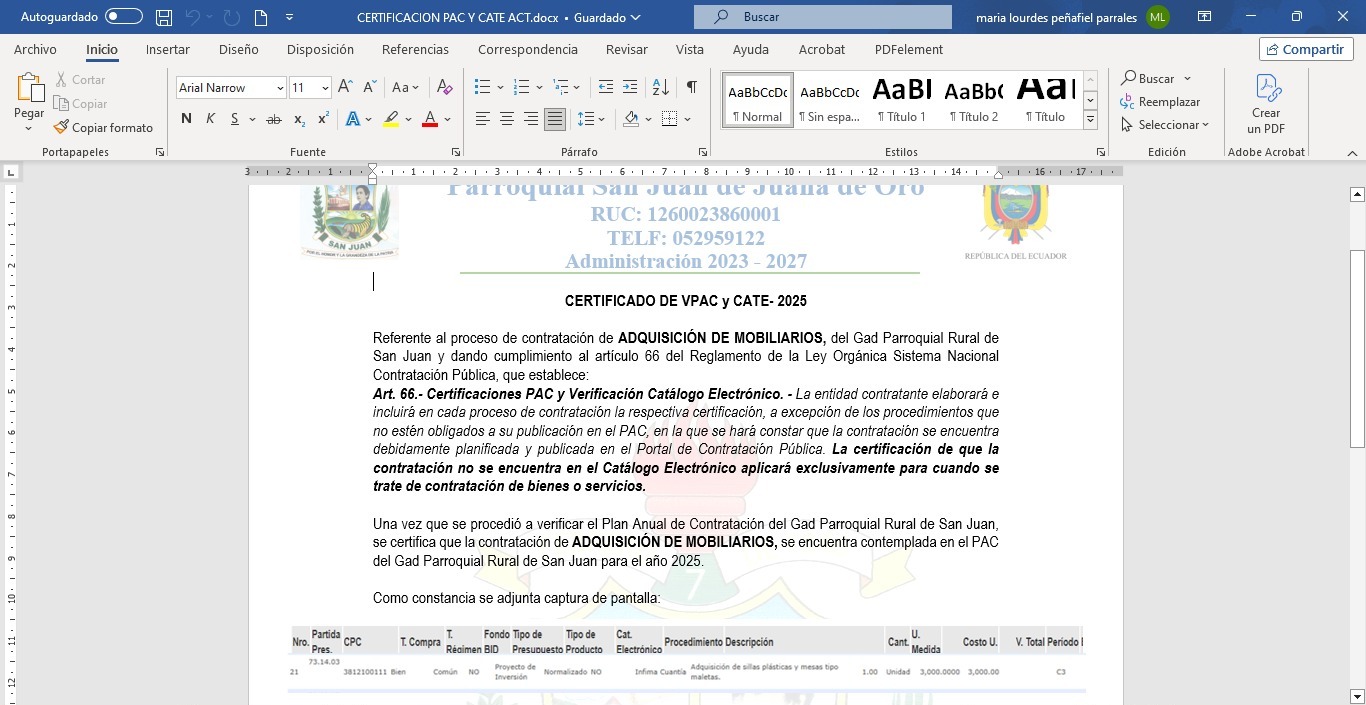The width and height of the screenshot is (1366, 705).
Task: Increase the paragraph indent
Action: coord(630,88)
